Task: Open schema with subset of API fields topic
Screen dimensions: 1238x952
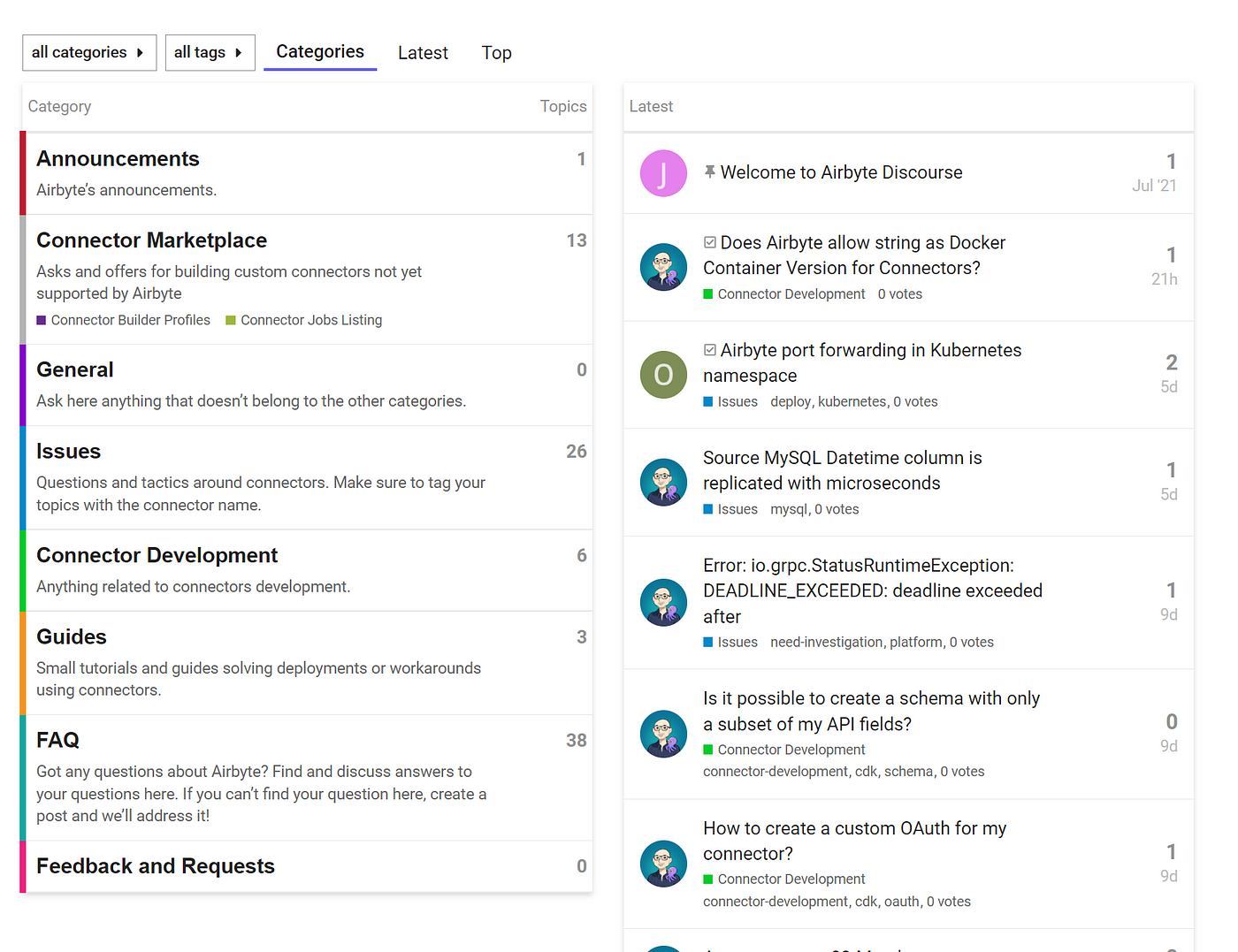Action: click(871, 711)
